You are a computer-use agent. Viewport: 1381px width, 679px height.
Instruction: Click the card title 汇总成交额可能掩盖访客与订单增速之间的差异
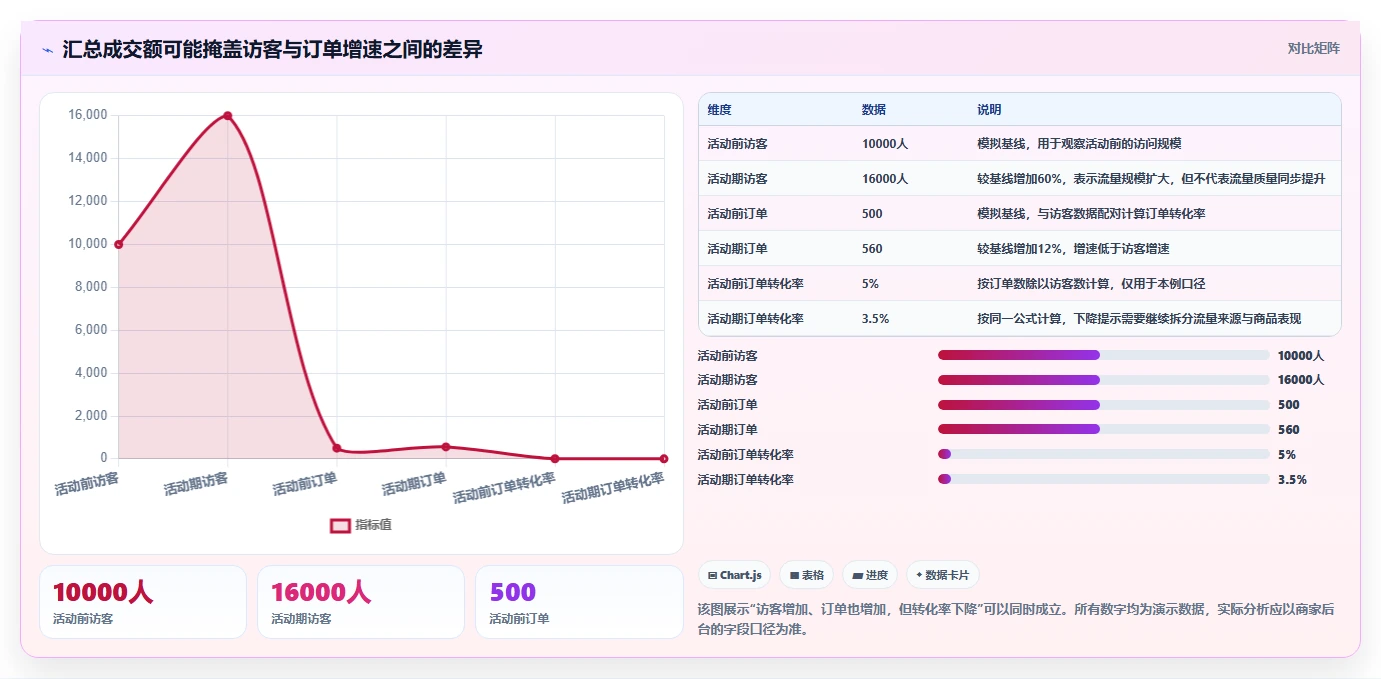[272, 49]
